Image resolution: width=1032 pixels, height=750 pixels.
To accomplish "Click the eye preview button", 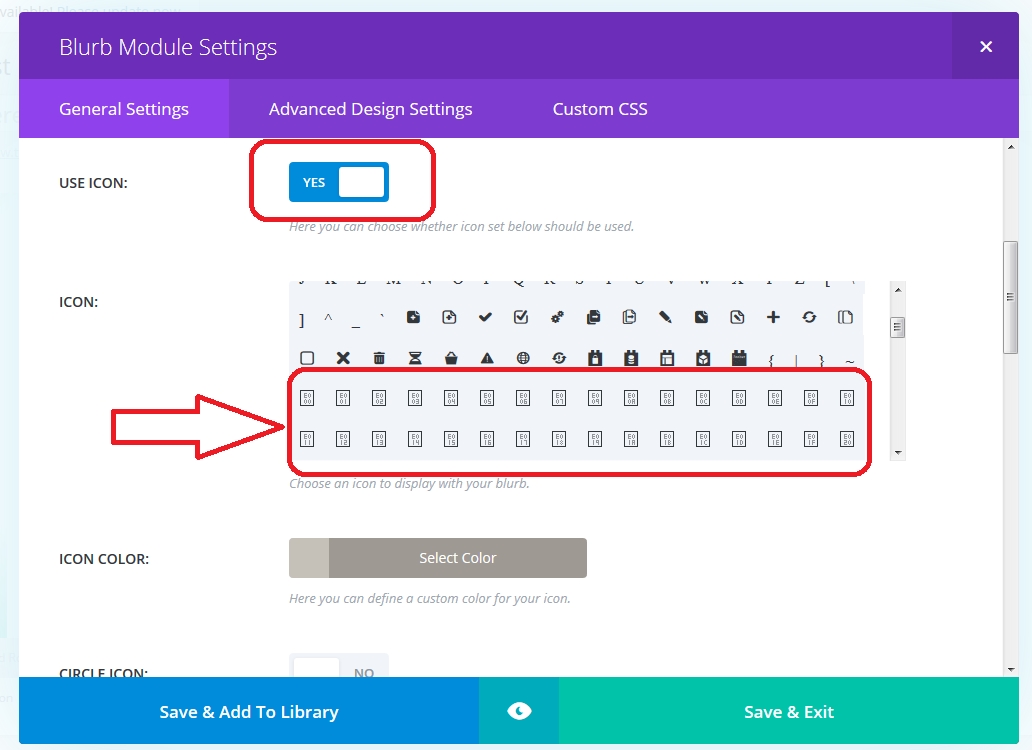I will point(519,711).
